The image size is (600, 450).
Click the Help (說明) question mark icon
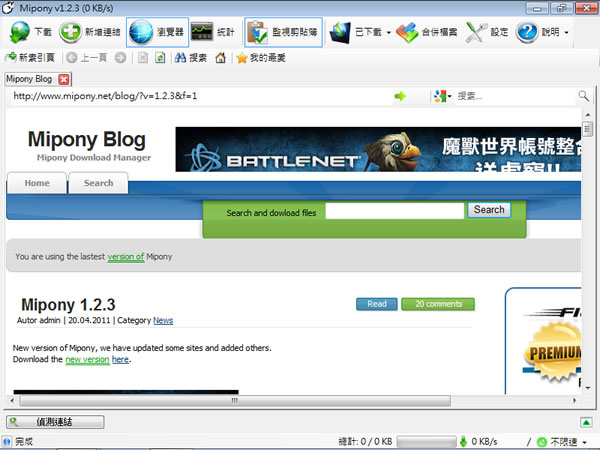[527, 32]
